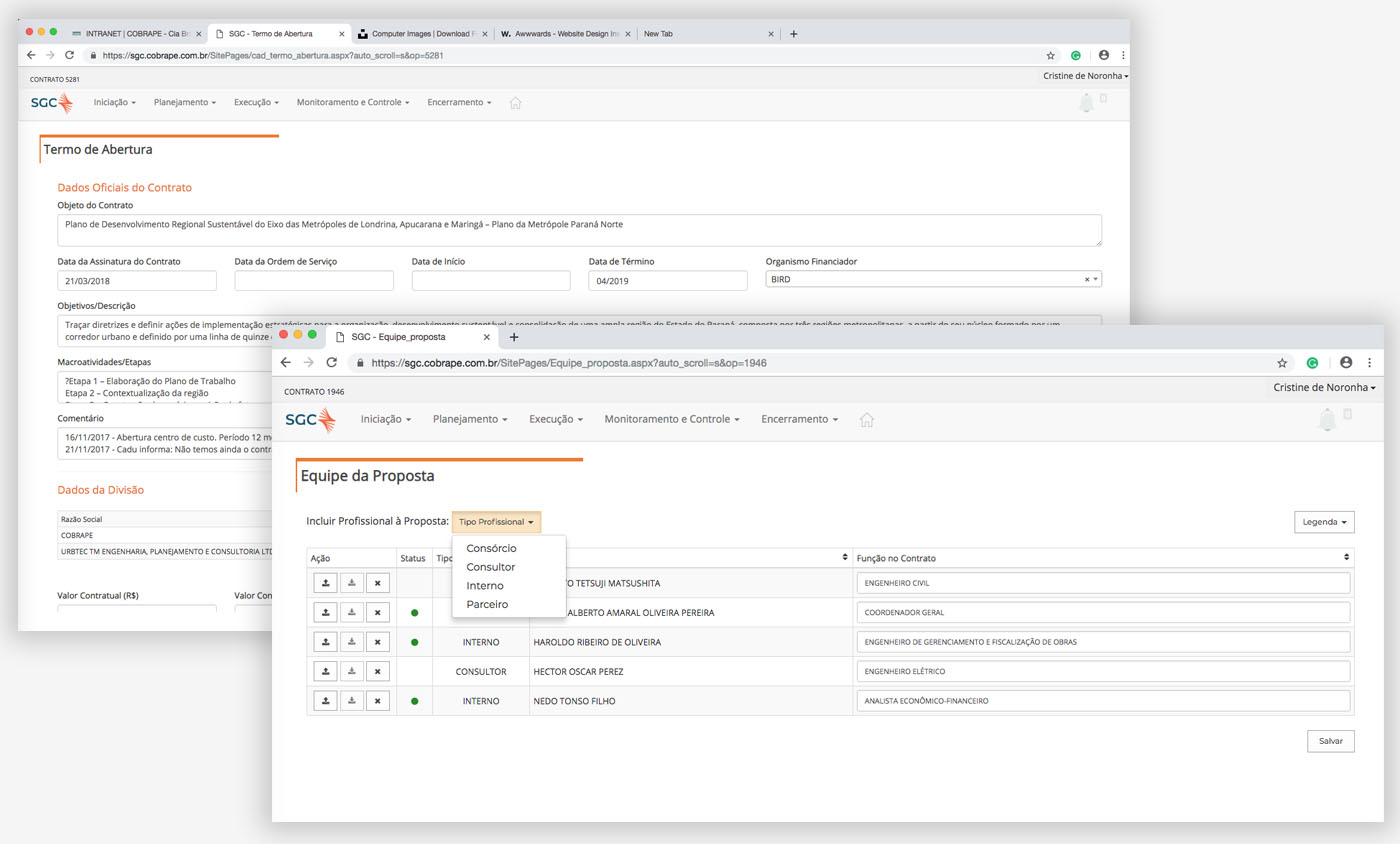Click Grammarly extension icon in front window
Viewport: 1400px width, 844px height.
coord(1313,363)
